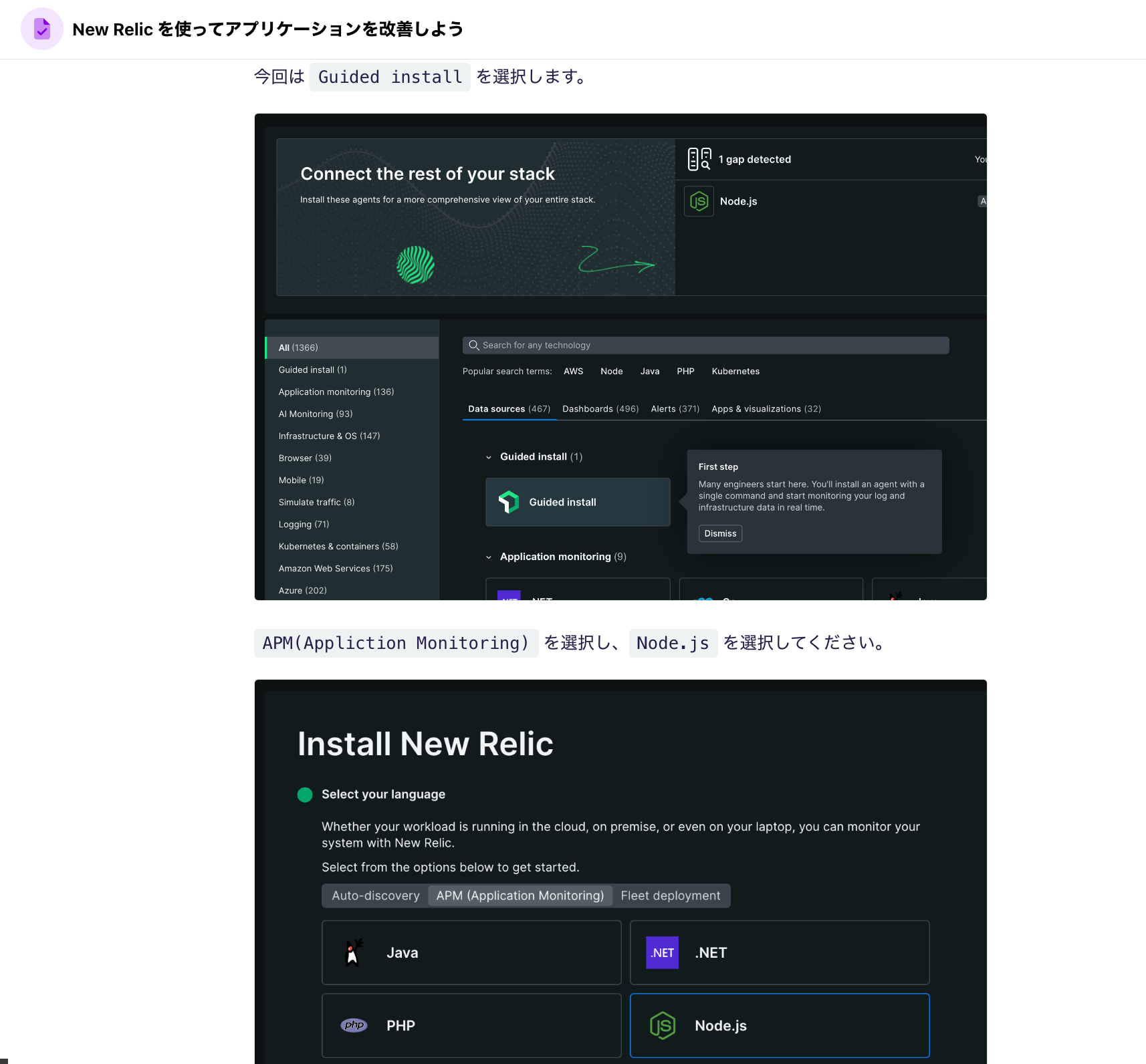Open the Data sources (467) tab

509,409
